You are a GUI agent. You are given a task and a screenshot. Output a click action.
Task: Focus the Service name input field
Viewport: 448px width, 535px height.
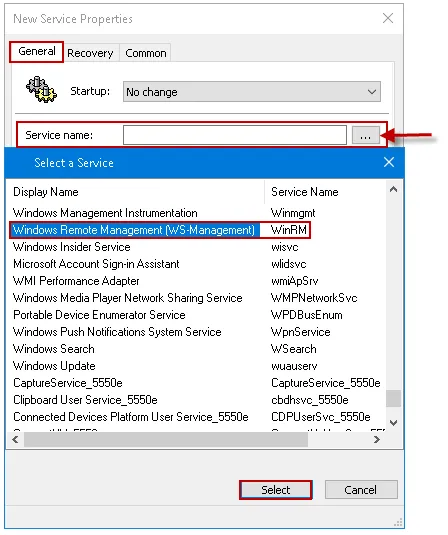click(x=235, y=135)
